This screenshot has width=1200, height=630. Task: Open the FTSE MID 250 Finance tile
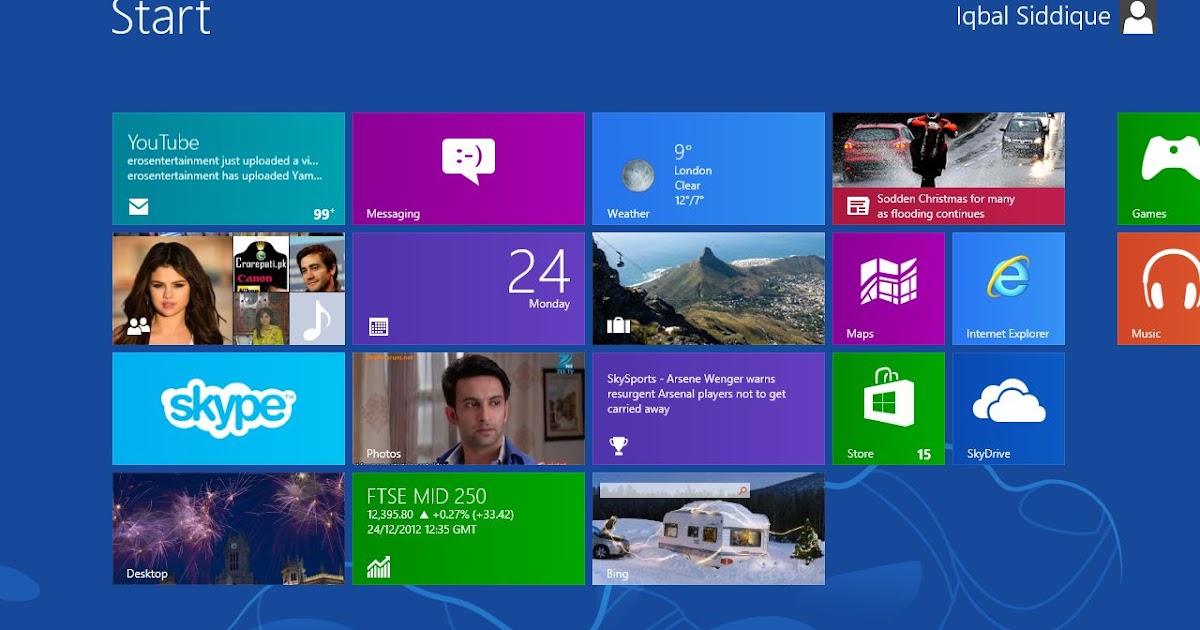[x=468, y=528]
